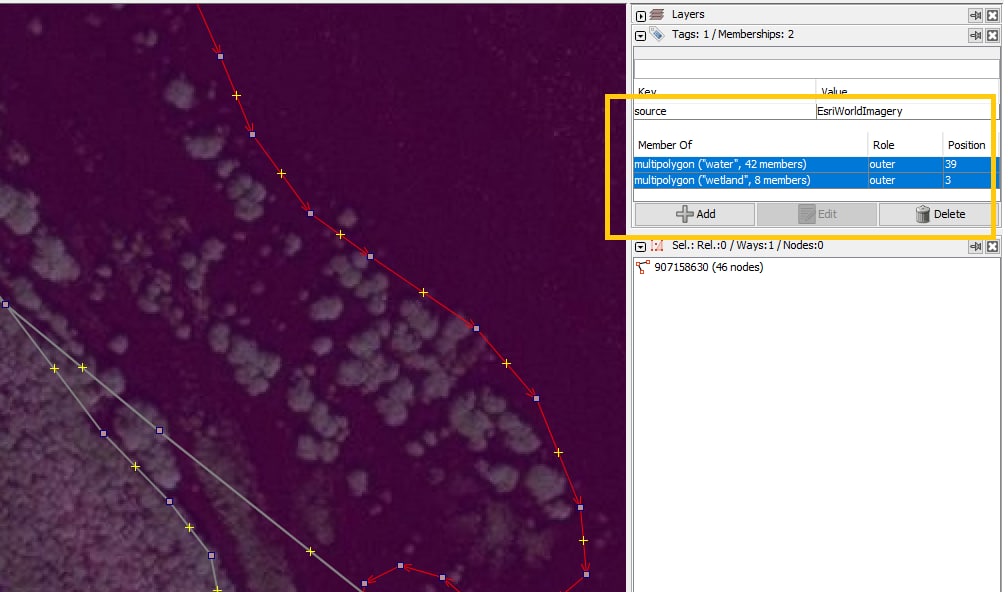This screenshot has height=592, width=1008.
Task: Click the Delete tag button
Action: [x=939, y=214]
